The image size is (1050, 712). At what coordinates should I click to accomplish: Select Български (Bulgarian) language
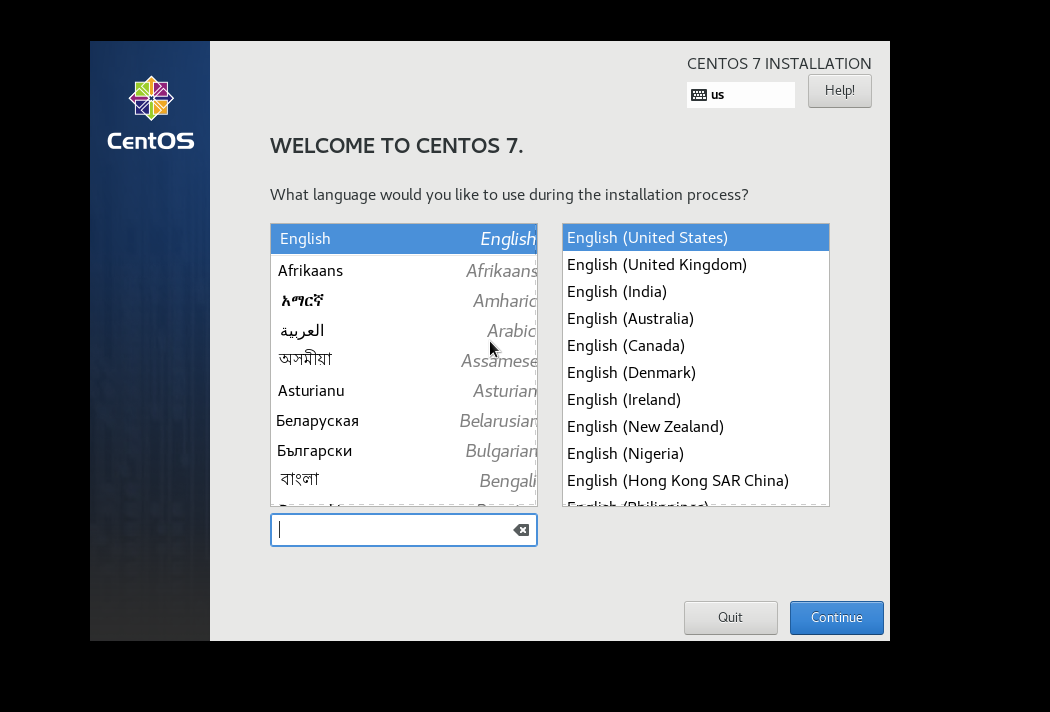pyautogui.click(x=404, y=451)
